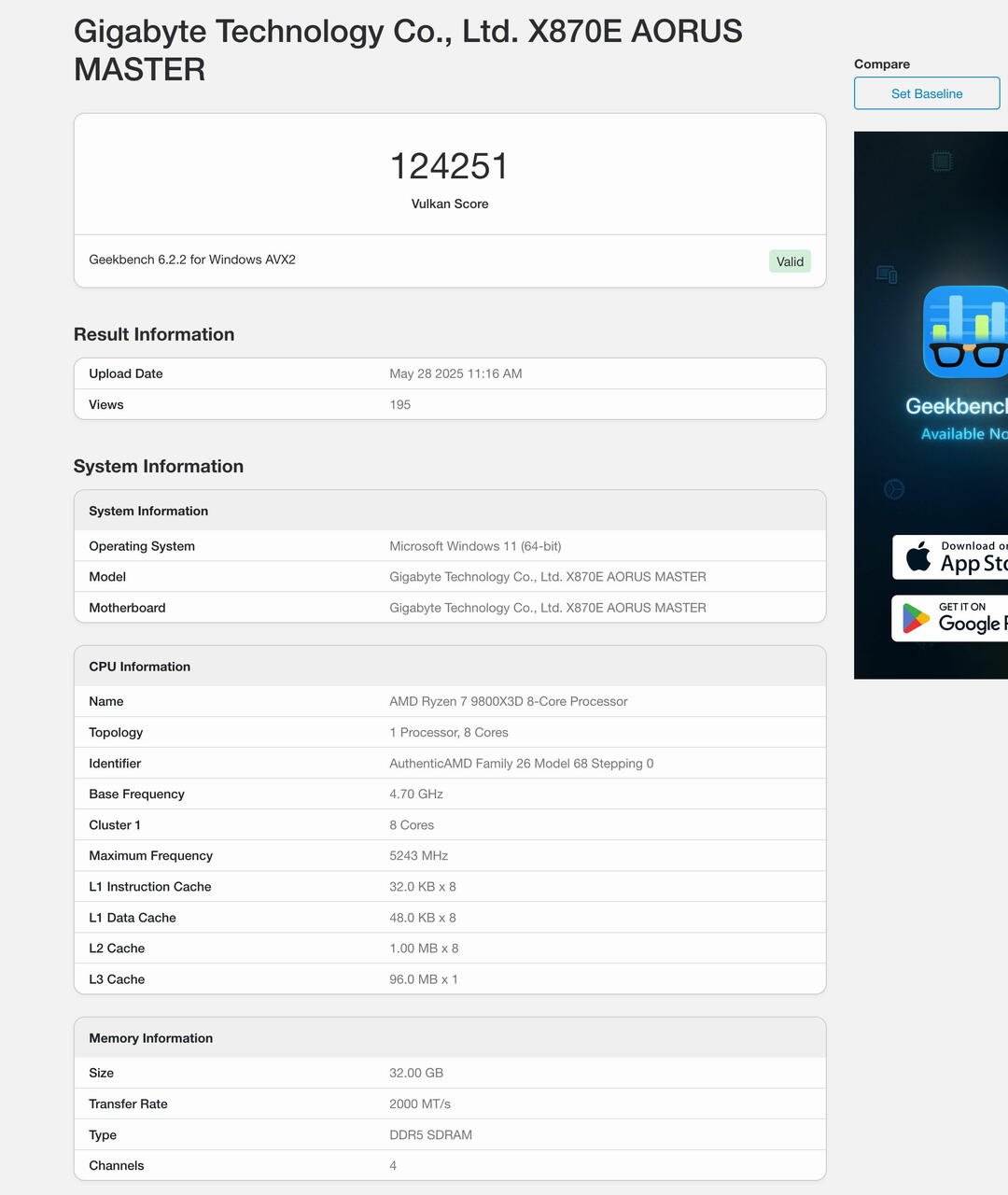Click Transfer Rate value 2000 MT/s
The image size is (1008, 1195).
[420, 1104]
